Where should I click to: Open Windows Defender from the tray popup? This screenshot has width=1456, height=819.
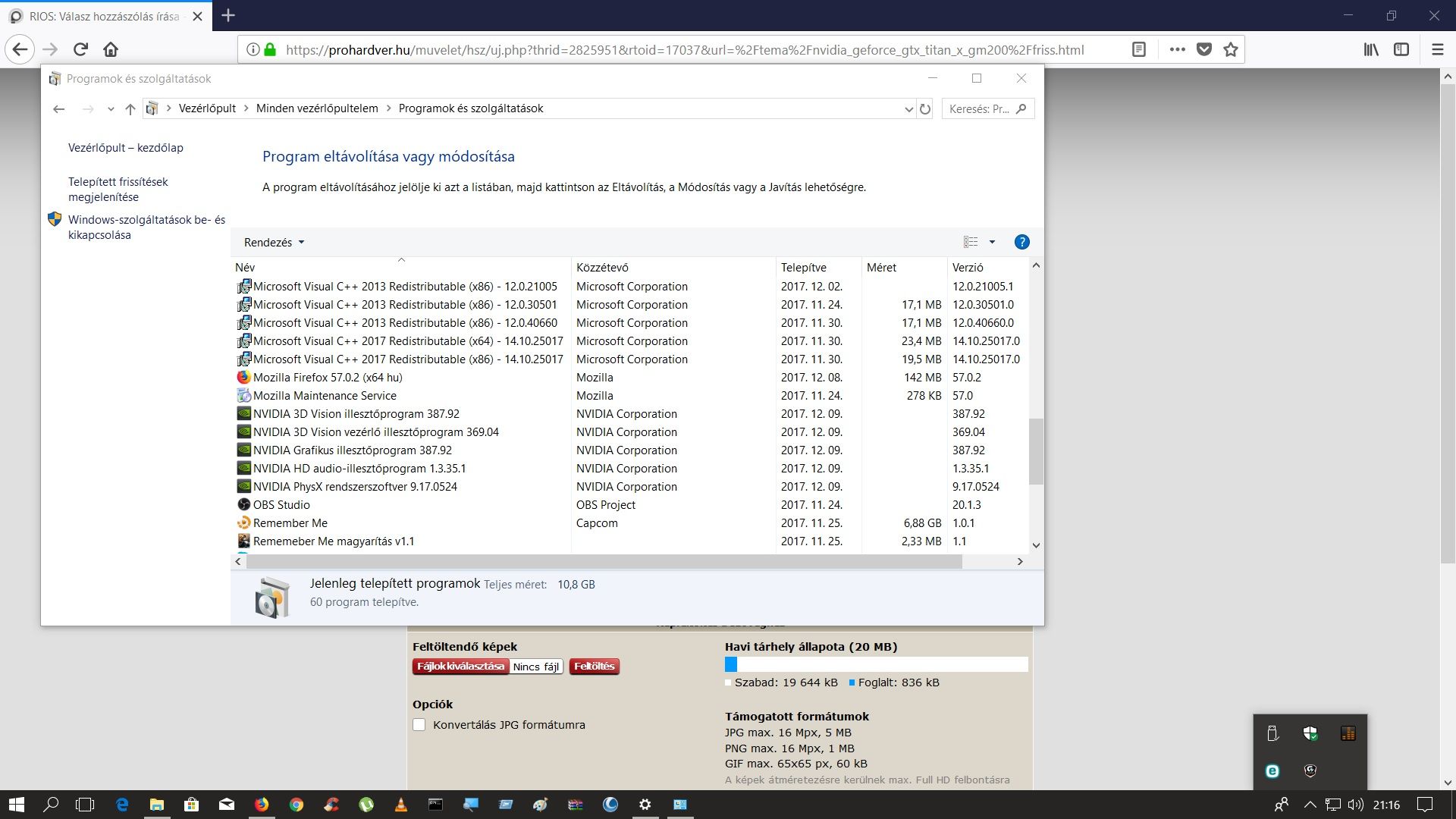[x=1310, y=733]
